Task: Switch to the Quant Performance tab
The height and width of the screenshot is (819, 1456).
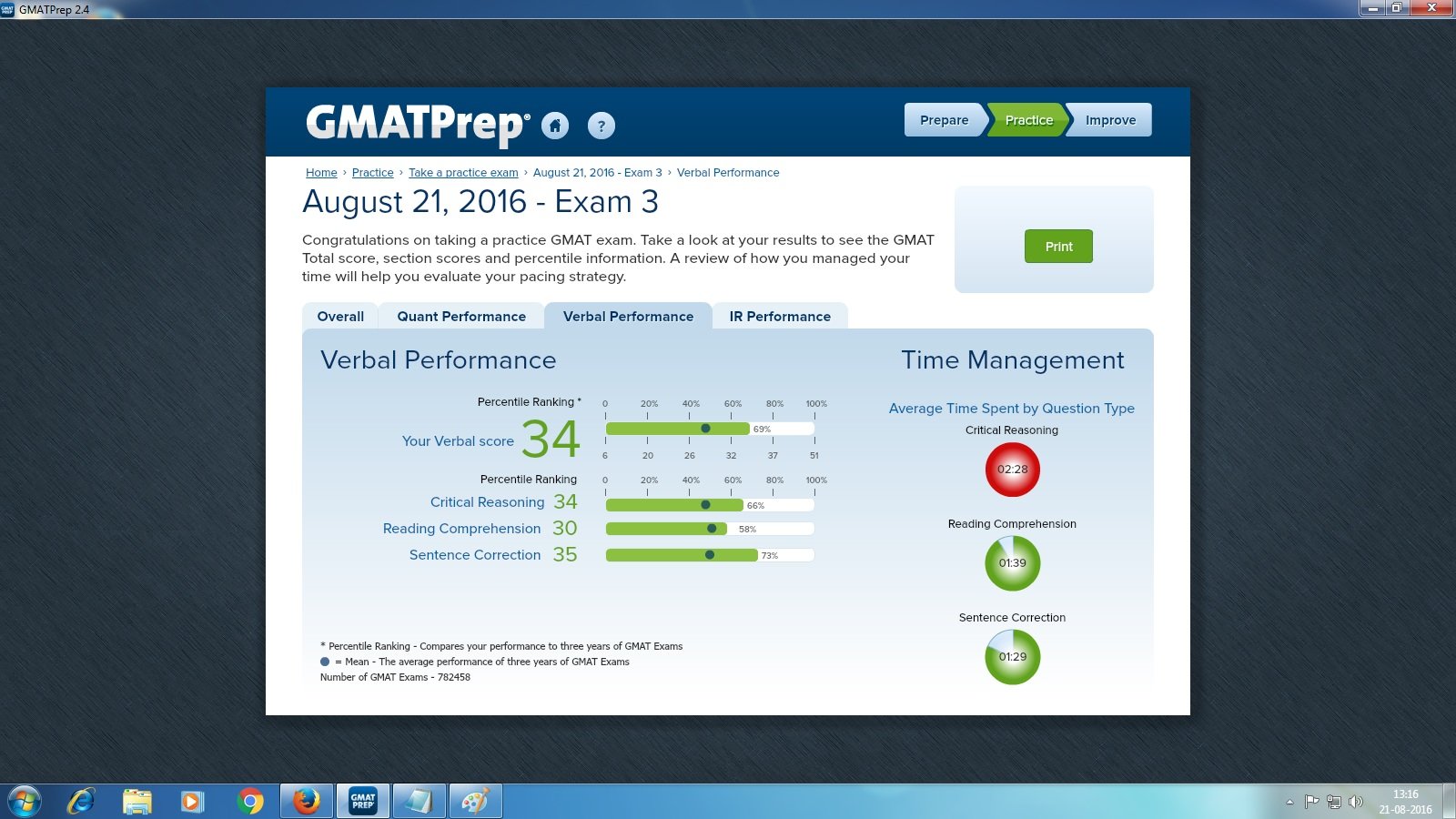Action: click(460, 316)
